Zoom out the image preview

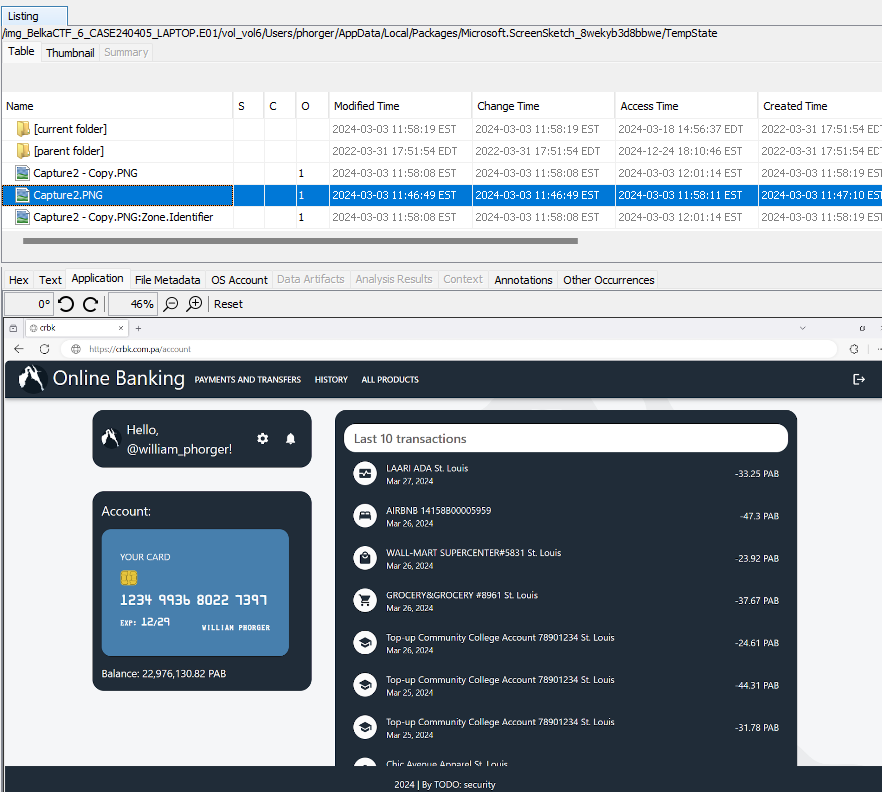click(170, 304)
